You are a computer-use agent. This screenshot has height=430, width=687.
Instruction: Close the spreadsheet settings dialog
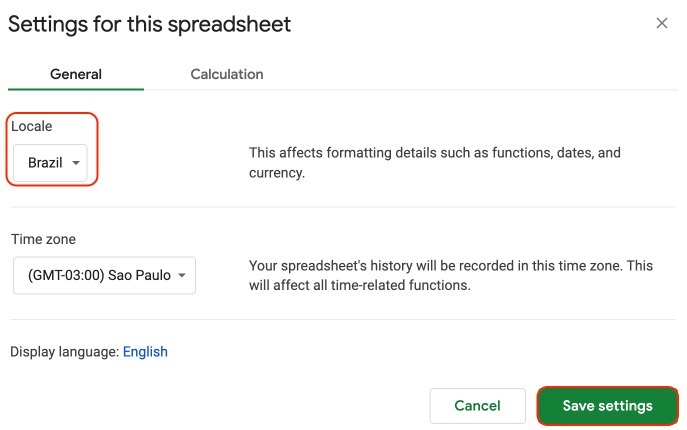[661, 23]
